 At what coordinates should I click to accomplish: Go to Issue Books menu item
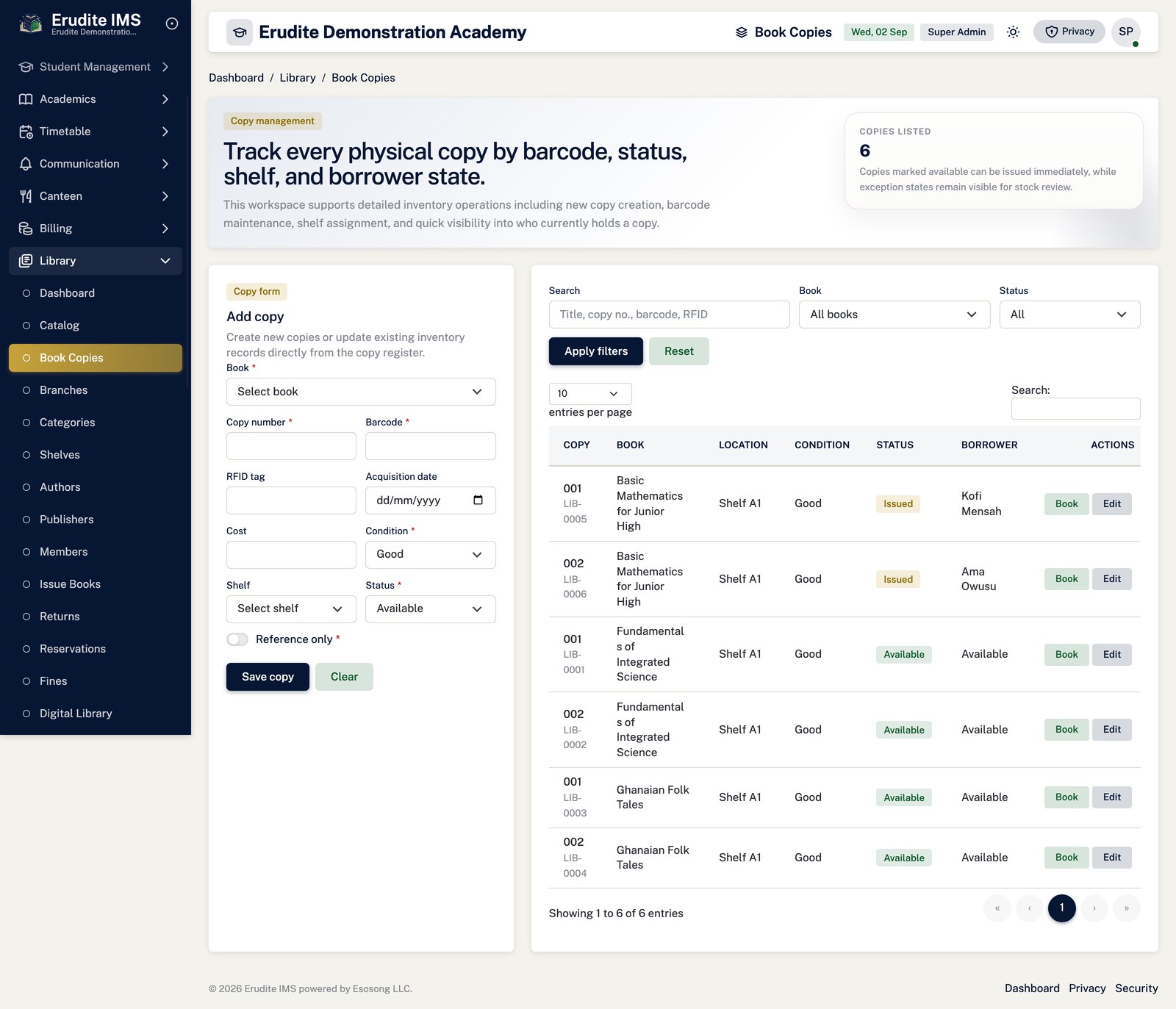point(96,584)
